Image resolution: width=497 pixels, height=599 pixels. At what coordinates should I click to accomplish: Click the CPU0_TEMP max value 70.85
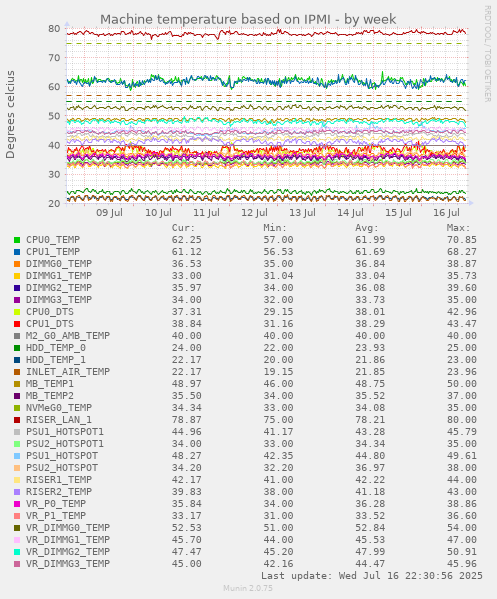pyautogui.click(x=461, y=240)
